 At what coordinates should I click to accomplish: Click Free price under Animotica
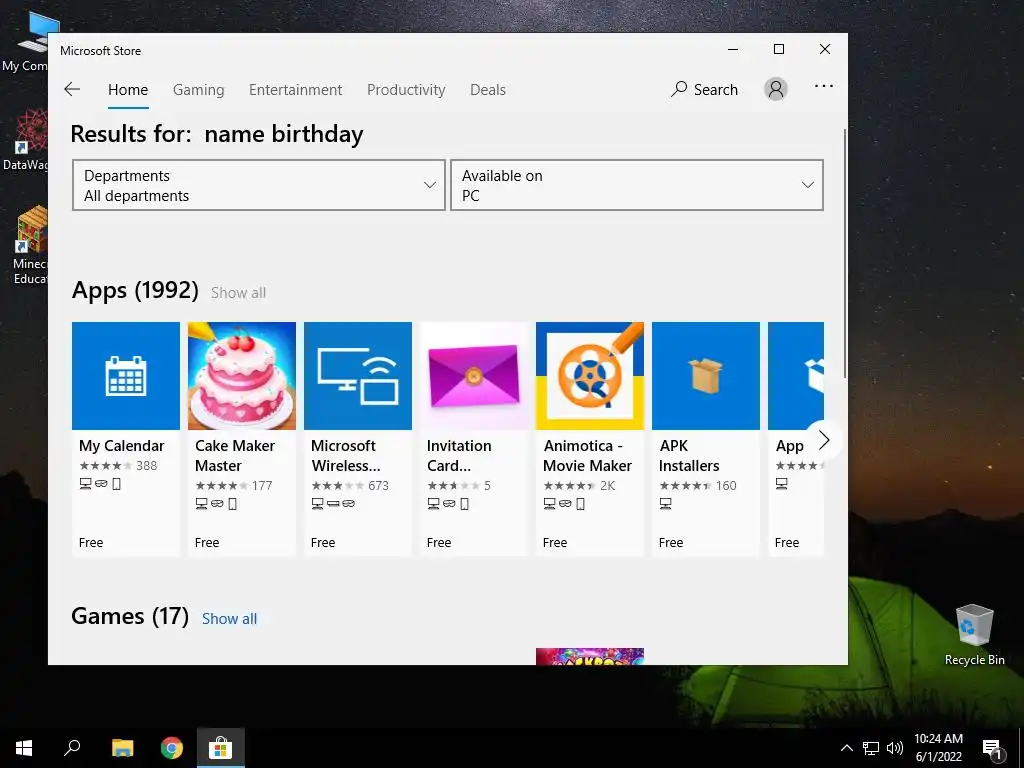tap(554, 542)
